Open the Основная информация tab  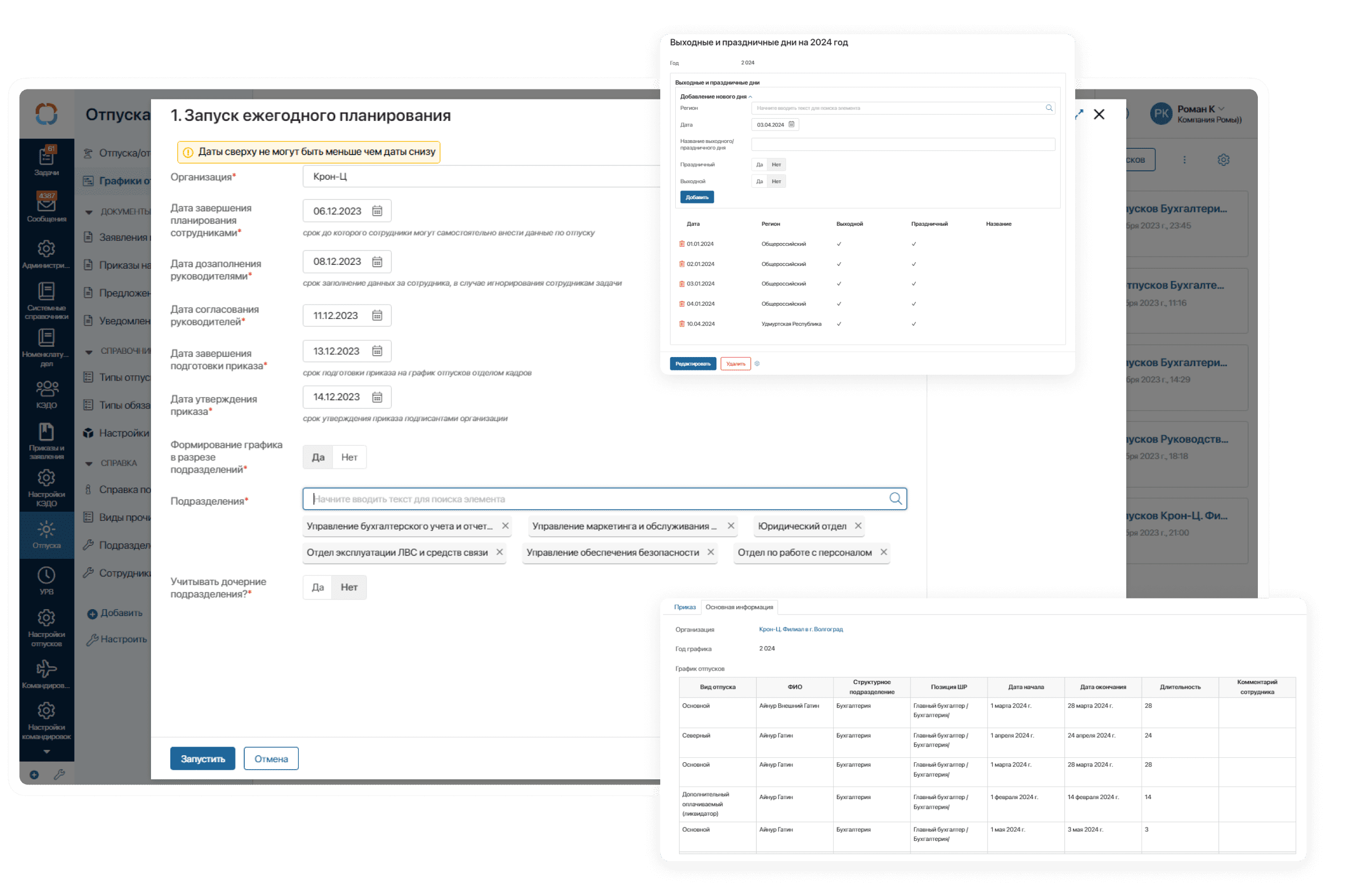point(738,607)
